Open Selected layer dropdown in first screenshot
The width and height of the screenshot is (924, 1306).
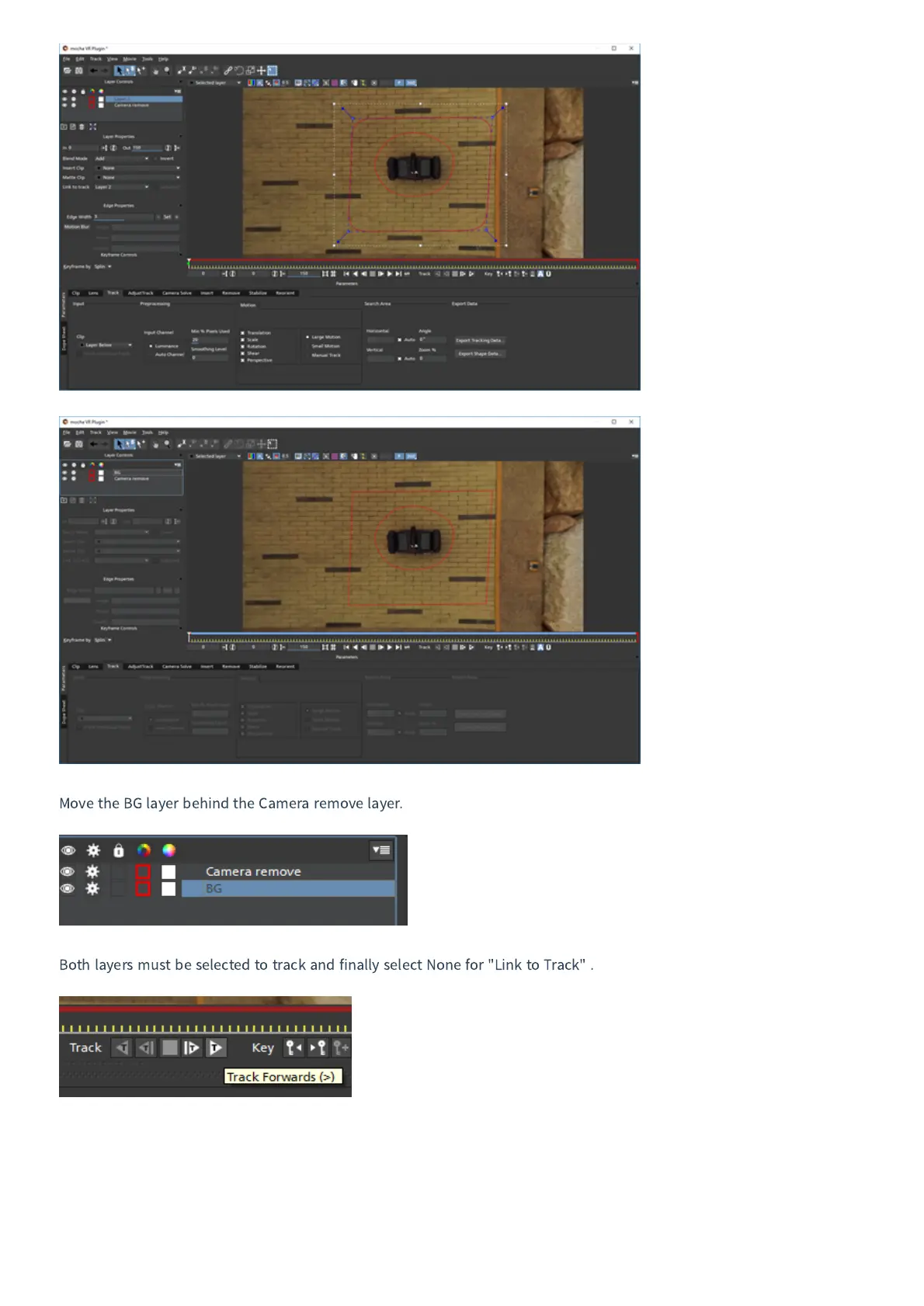[x=216, y=82]
